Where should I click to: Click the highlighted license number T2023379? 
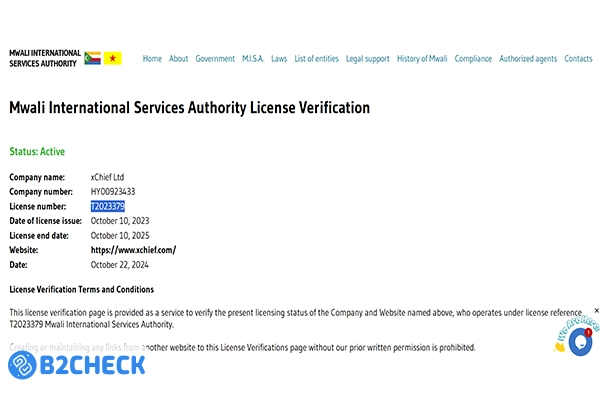[x=107, y=206]
